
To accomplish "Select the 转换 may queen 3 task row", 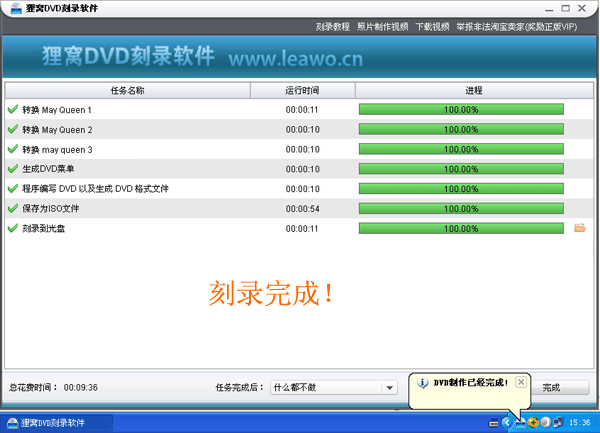I will 299,149.
